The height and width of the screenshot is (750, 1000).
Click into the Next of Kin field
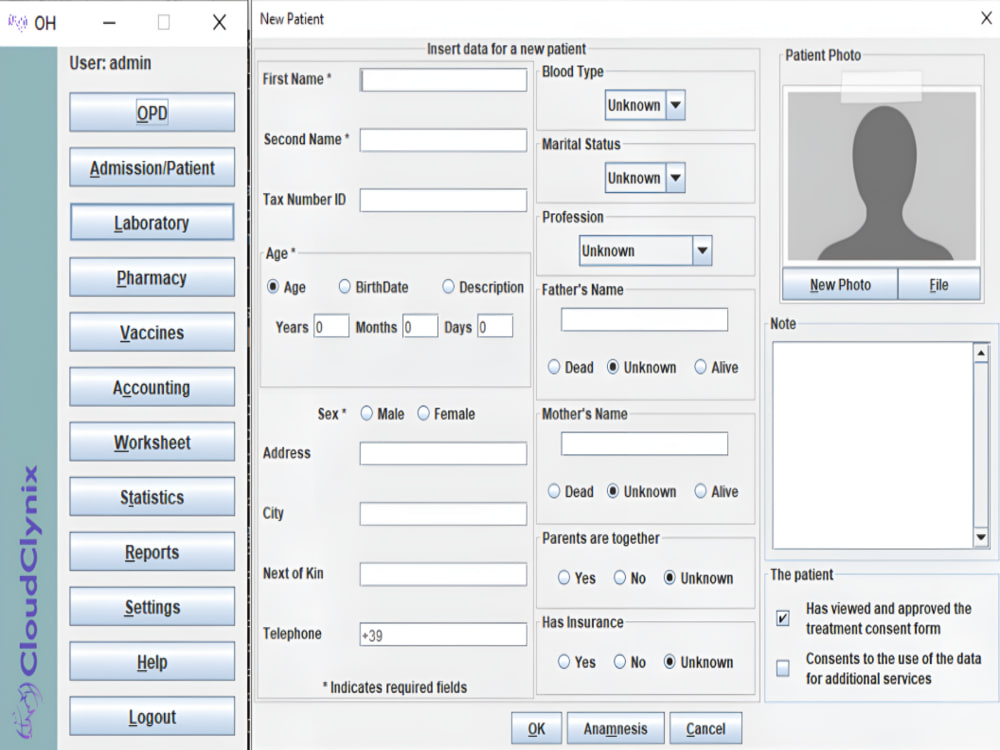pyautogui.click(x=443, y=574)
